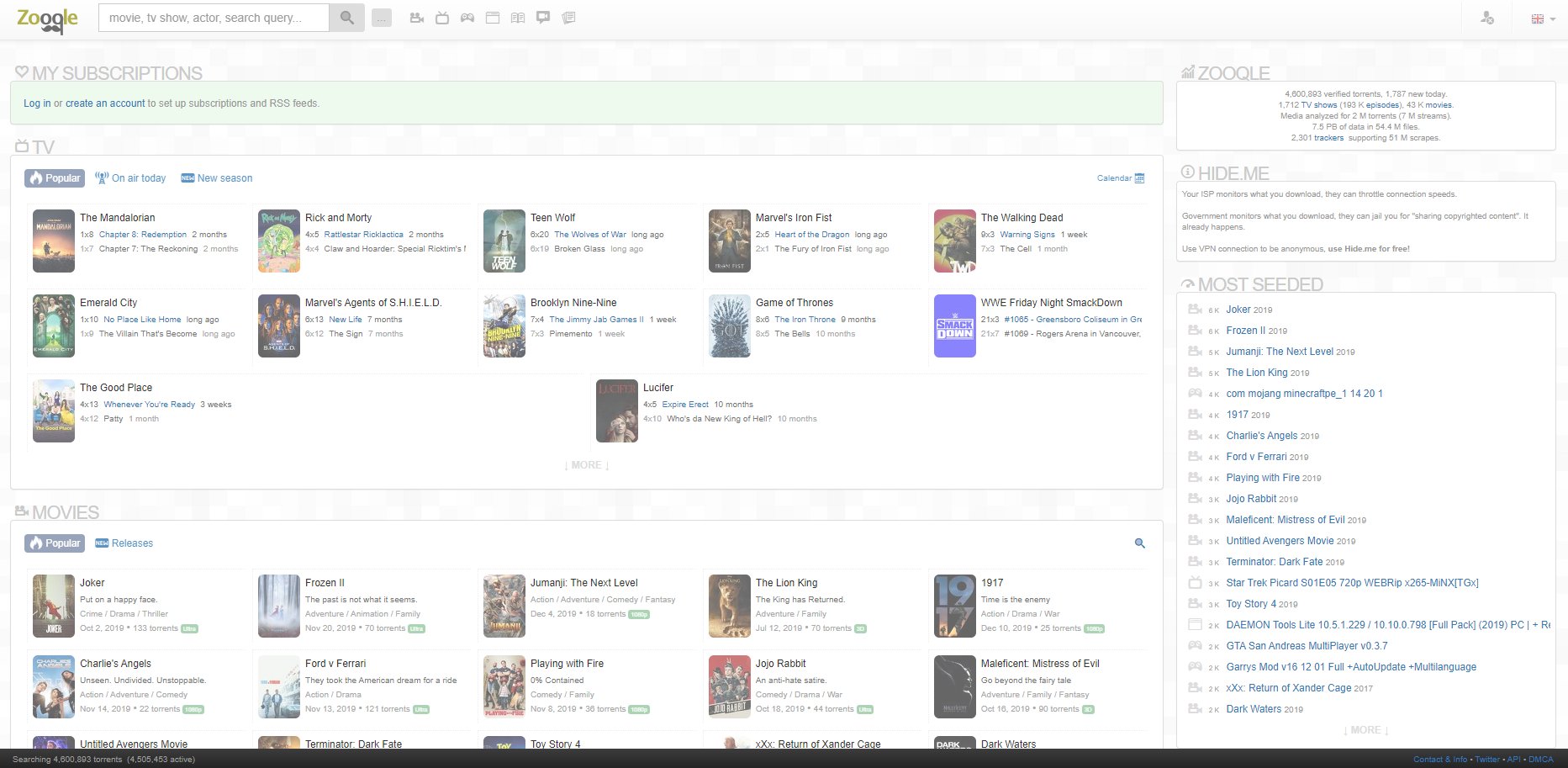Open The Mandalorian poster thumbnail
This screenshot has height=768, width=1568.
coord(54,241)
